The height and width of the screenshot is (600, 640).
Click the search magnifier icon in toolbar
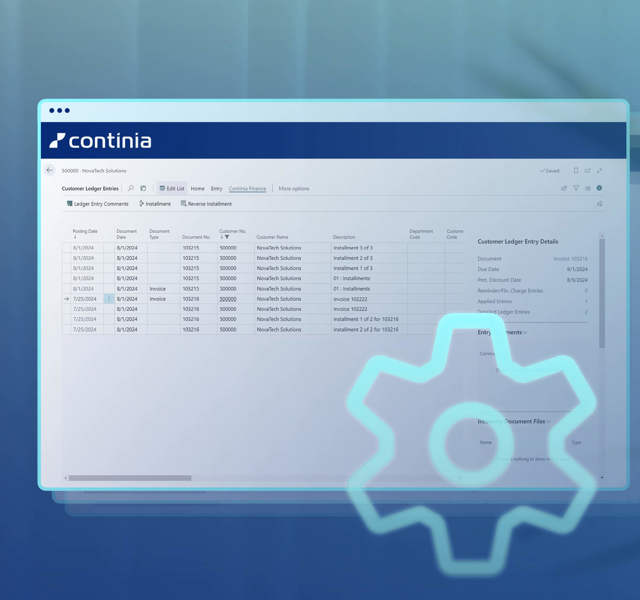pos(130,188)
